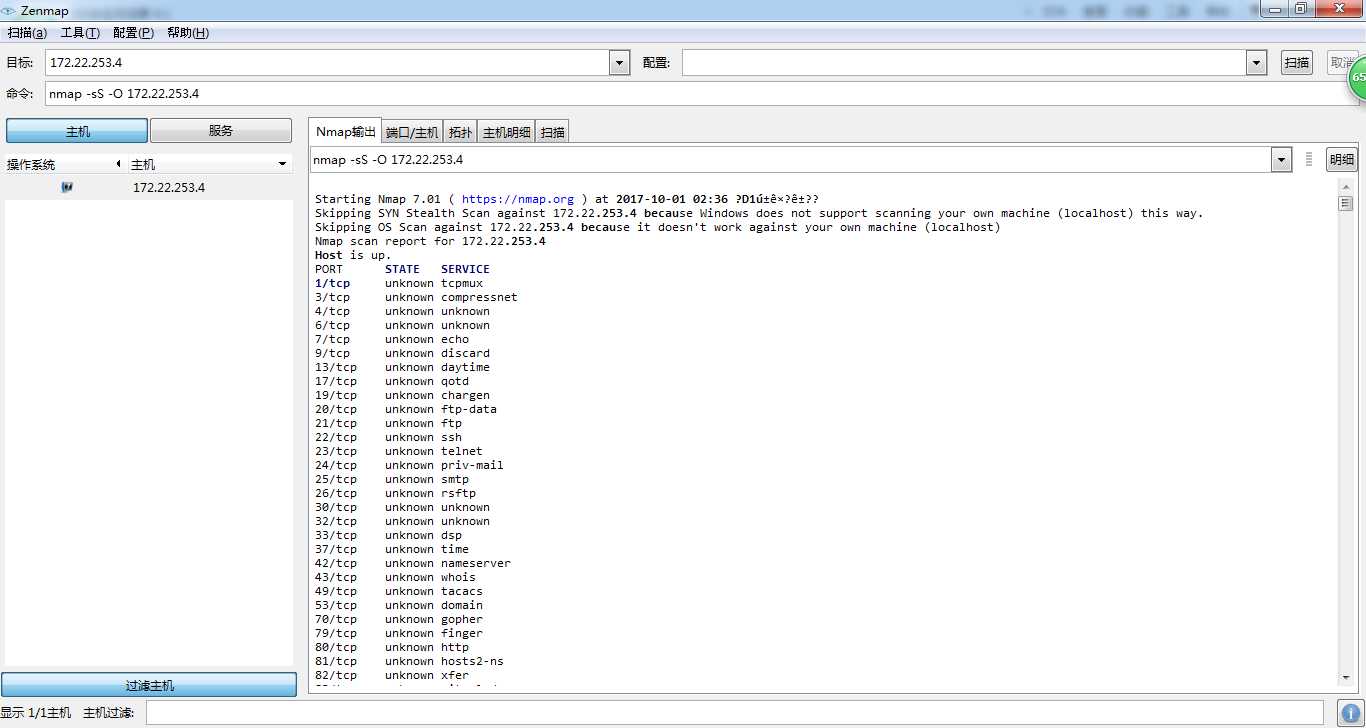
Task: Click the 配置 profile text field
Action: [x=964, y=63]
